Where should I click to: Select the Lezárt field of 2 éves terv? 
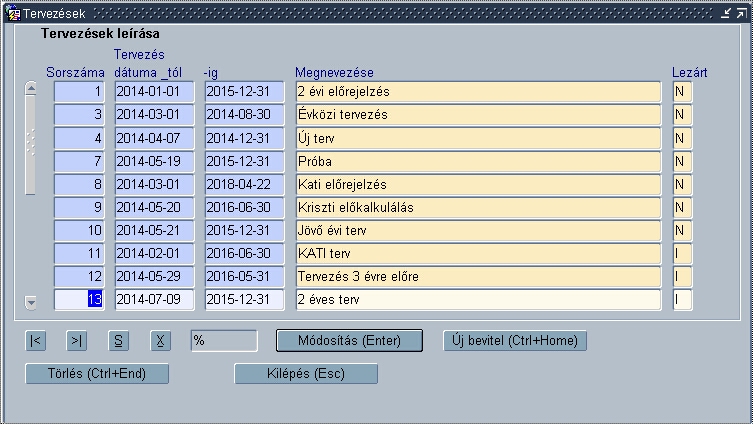[x=682, y=299]
